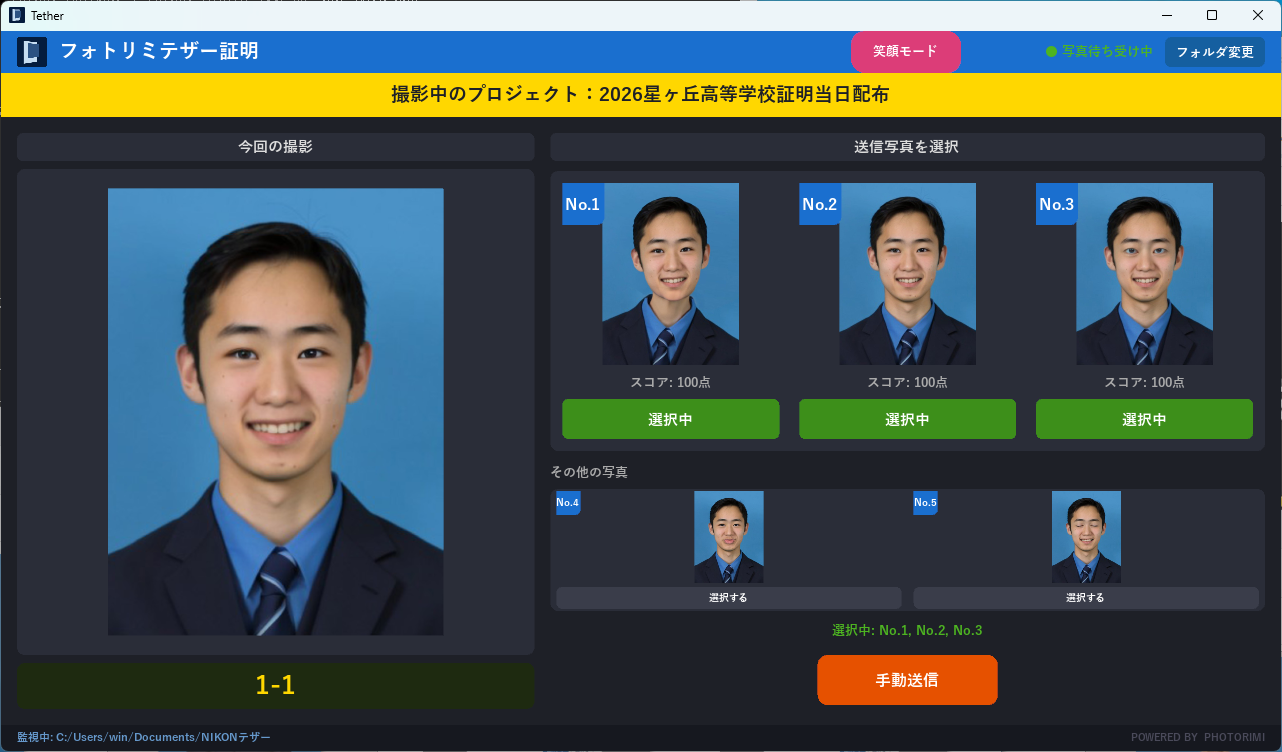Close the Tether window

1258,15
